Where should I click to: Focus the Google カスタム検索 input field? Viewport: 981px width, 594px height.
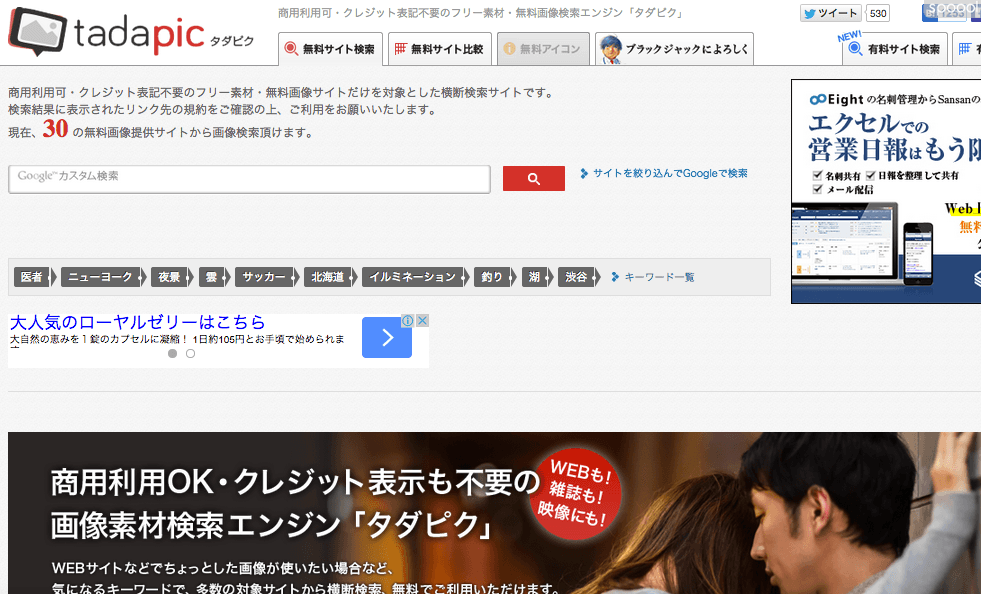pyautogui.click(x=249, y=179)
